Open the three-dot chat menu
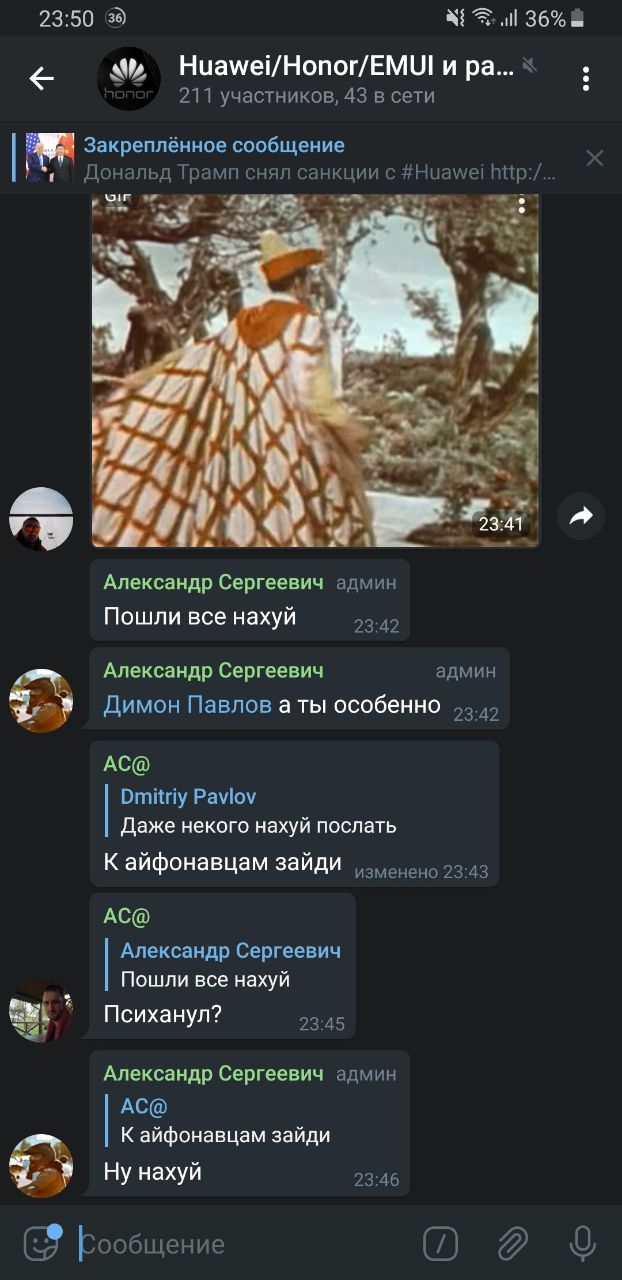 tap(586, 79)
